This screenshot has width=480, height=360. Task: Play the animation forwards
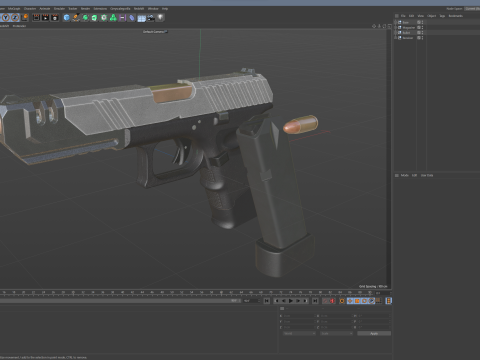point(291,301)
